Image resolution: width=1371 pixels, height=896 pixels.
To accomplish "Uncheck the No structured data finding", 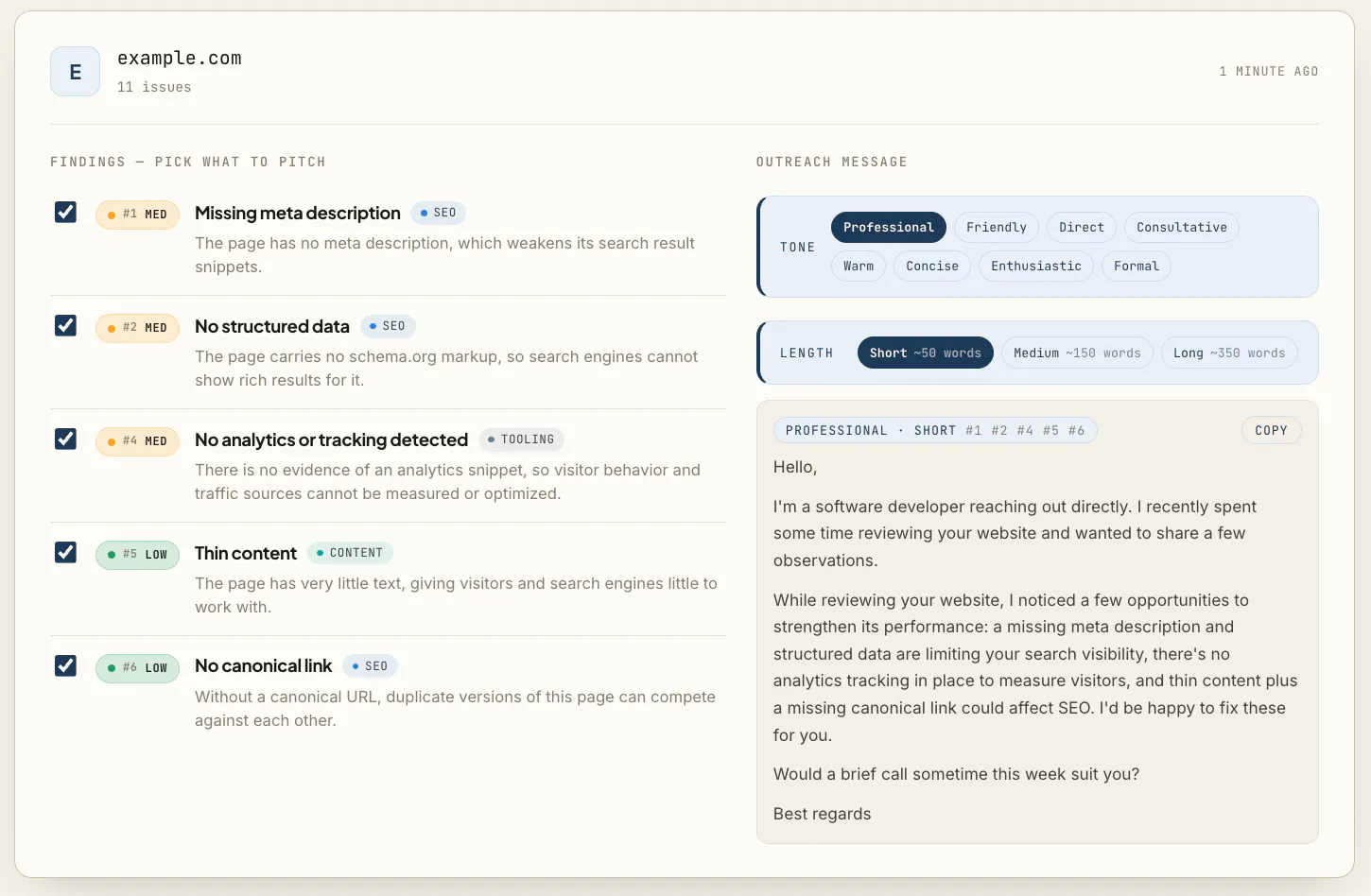I will tap(65, 325).
